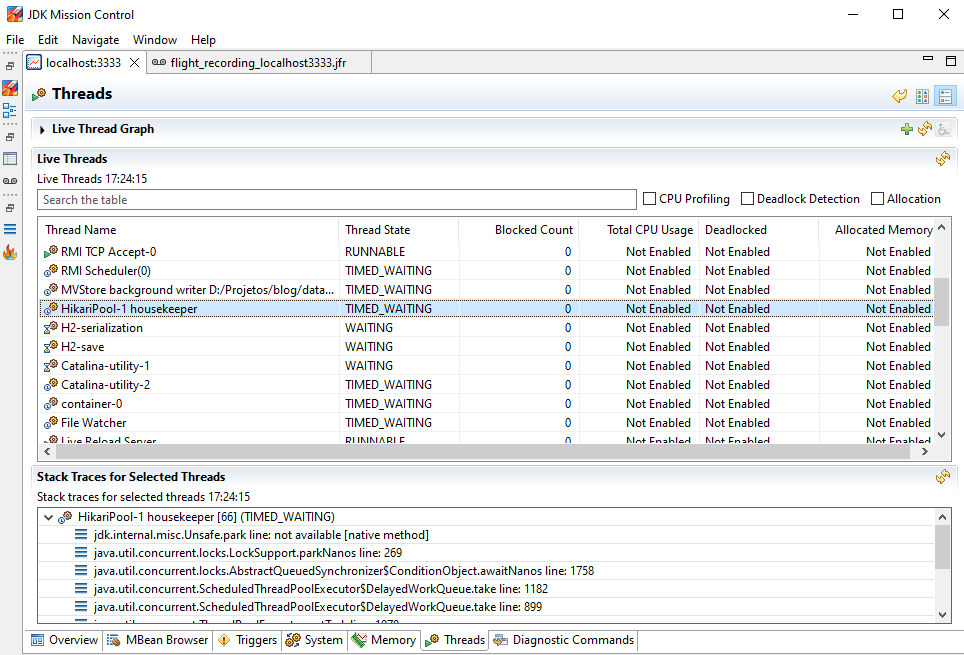Click refresh icon in Stack Traces section
The height and width of the screenshot is (655, 964).
(x=942, y=477)
